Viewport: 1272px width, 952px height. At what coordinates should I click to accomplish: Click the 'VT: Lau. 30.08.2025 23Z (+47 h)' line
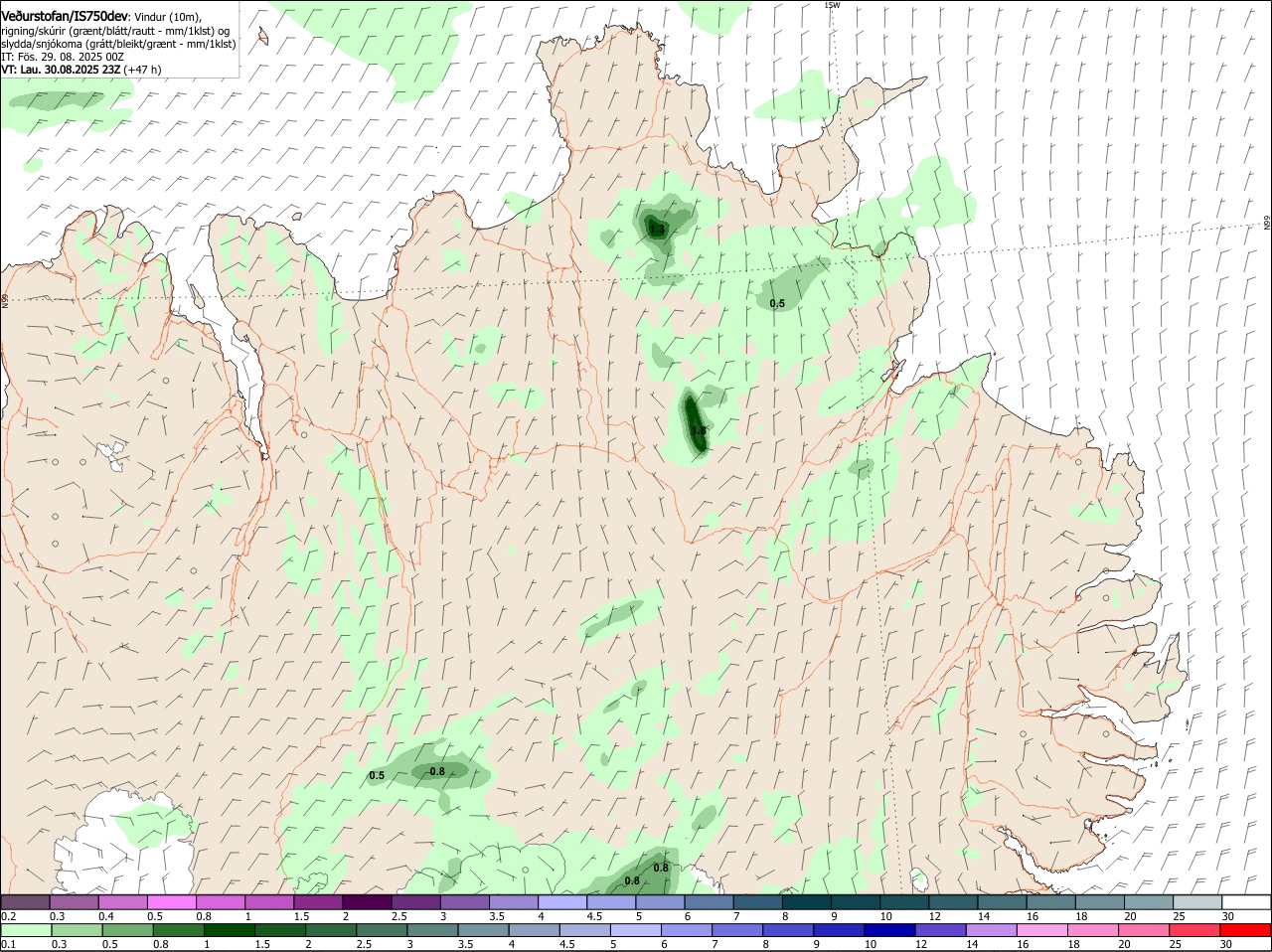pyautogui.click(x=80, y=70)
